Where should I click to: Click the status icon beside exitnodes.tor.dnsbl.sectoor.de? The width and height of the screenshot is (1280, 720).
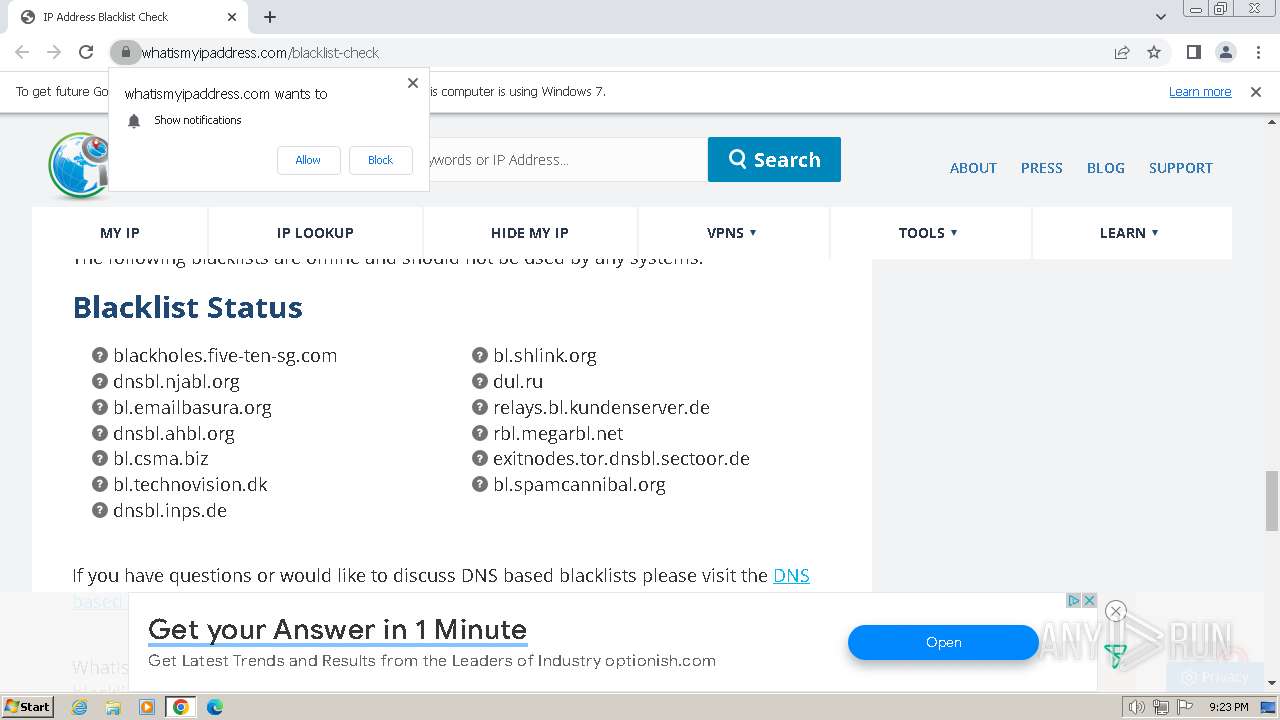tap(480, 458)
